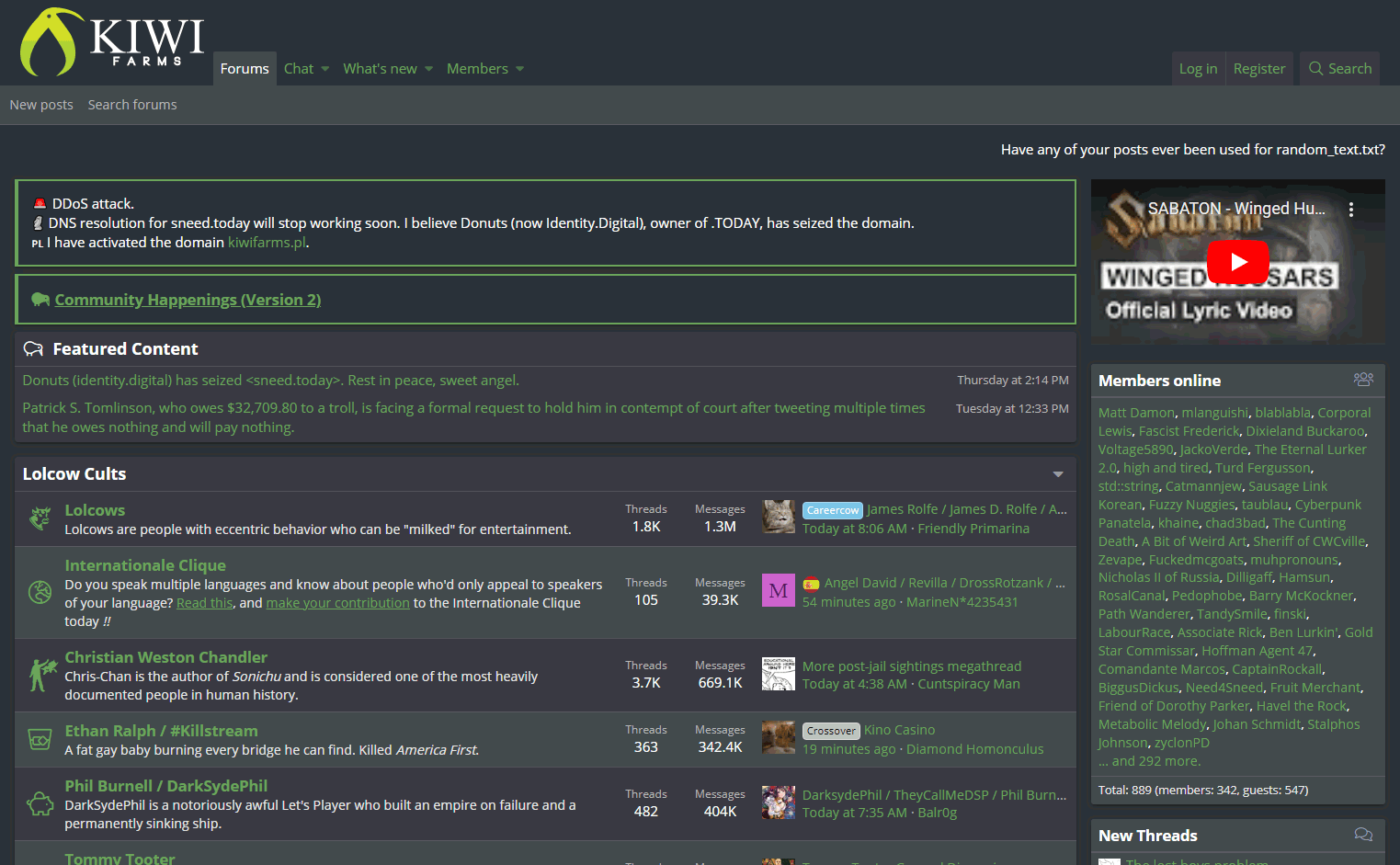1400x865 pixels.
Task: Visit the kiwifarms.pl domain link
Action: click(x=267, y=243)
